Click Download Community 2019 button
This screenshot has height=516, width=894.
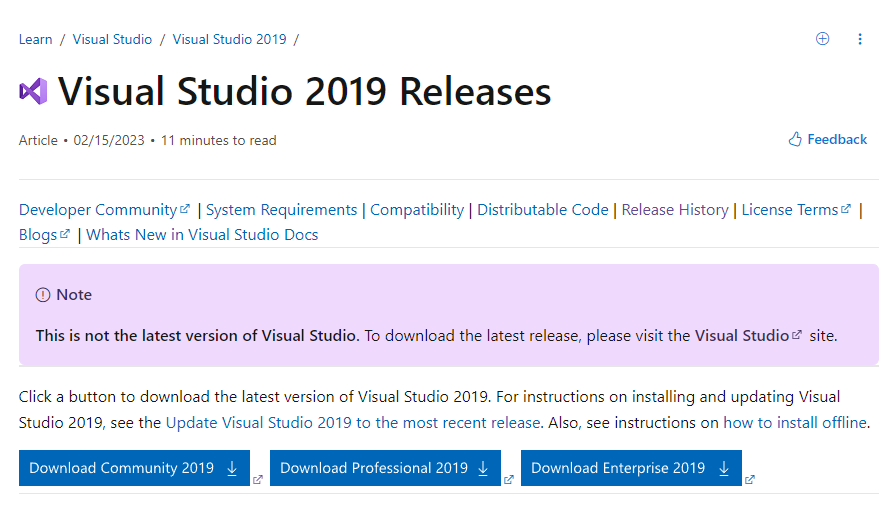coord(134,468)
